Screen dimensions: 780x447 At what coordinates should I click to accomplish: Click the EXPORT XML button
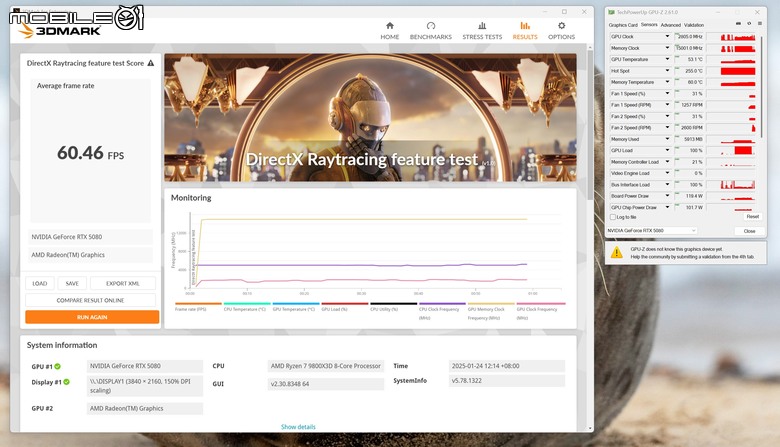(123, 283)
